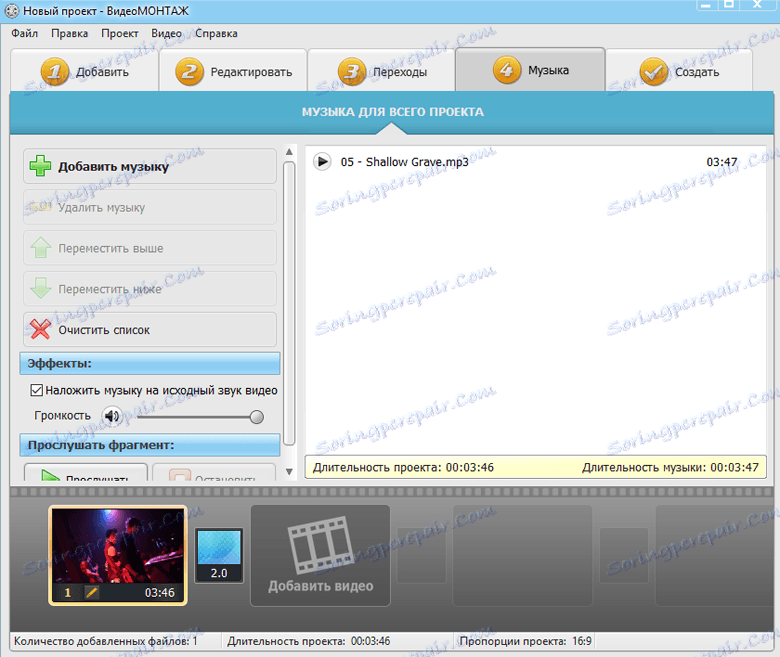Click the number 3 icon on Переходы tab
This screenshot has height=657, width=780.
pyautogui.click(x=352, y=72)
